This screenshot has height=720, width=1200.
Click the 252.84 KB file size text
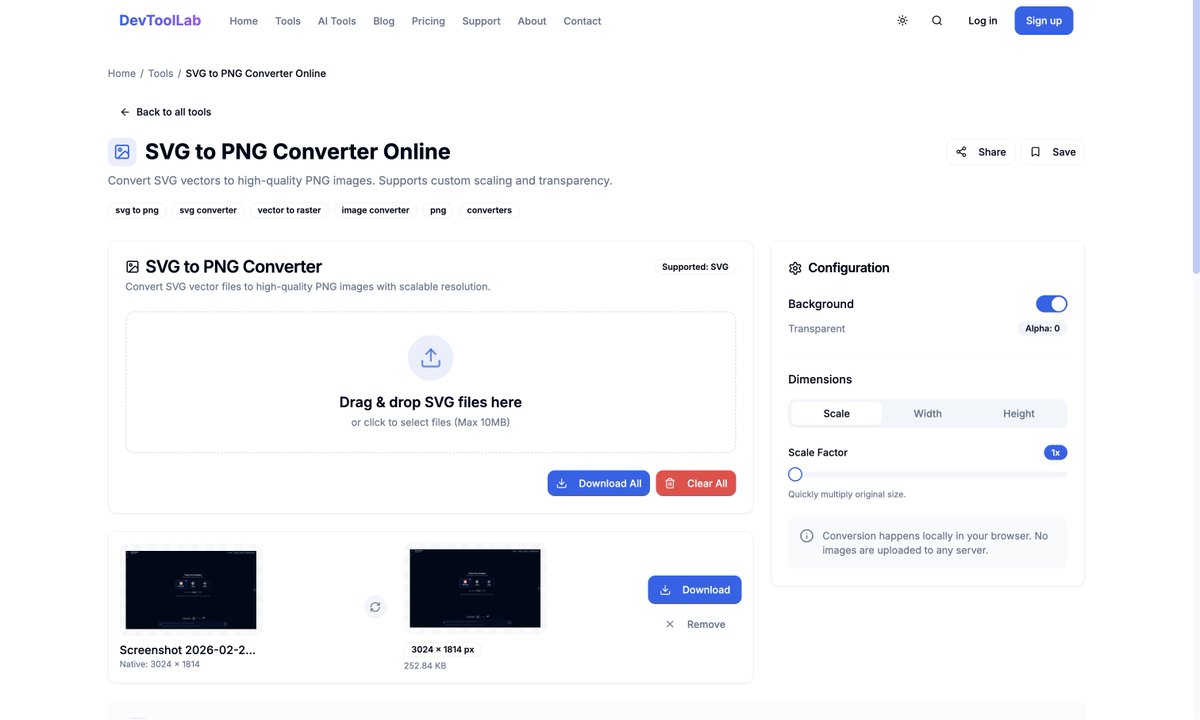[425, 666]
